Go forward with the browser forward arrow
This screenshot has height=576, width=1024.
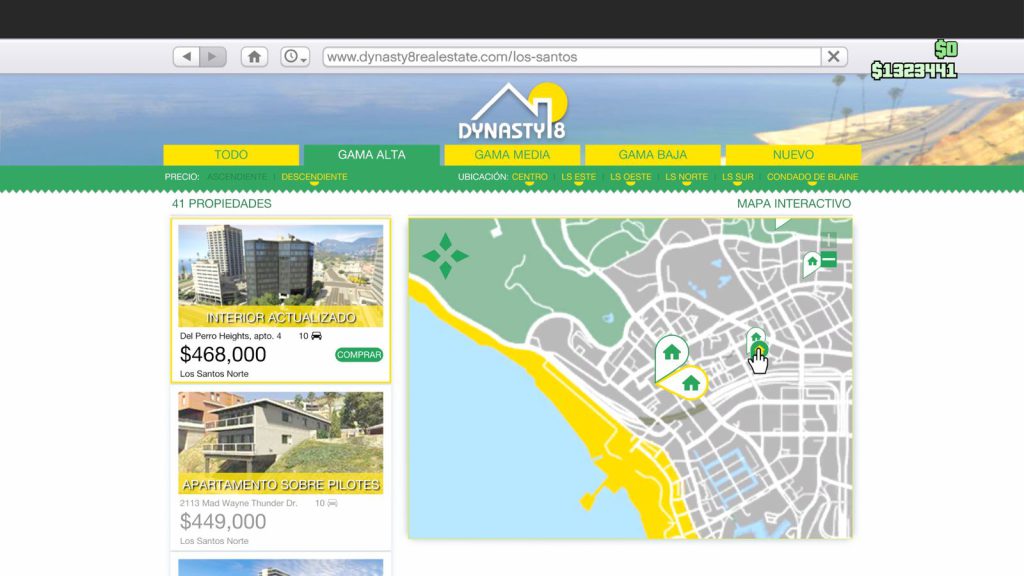213,57
